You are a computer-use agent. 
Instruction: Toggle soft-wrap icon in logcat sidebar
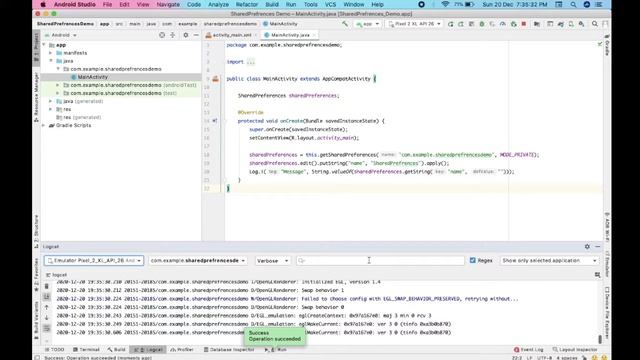(x=47, y=328)
